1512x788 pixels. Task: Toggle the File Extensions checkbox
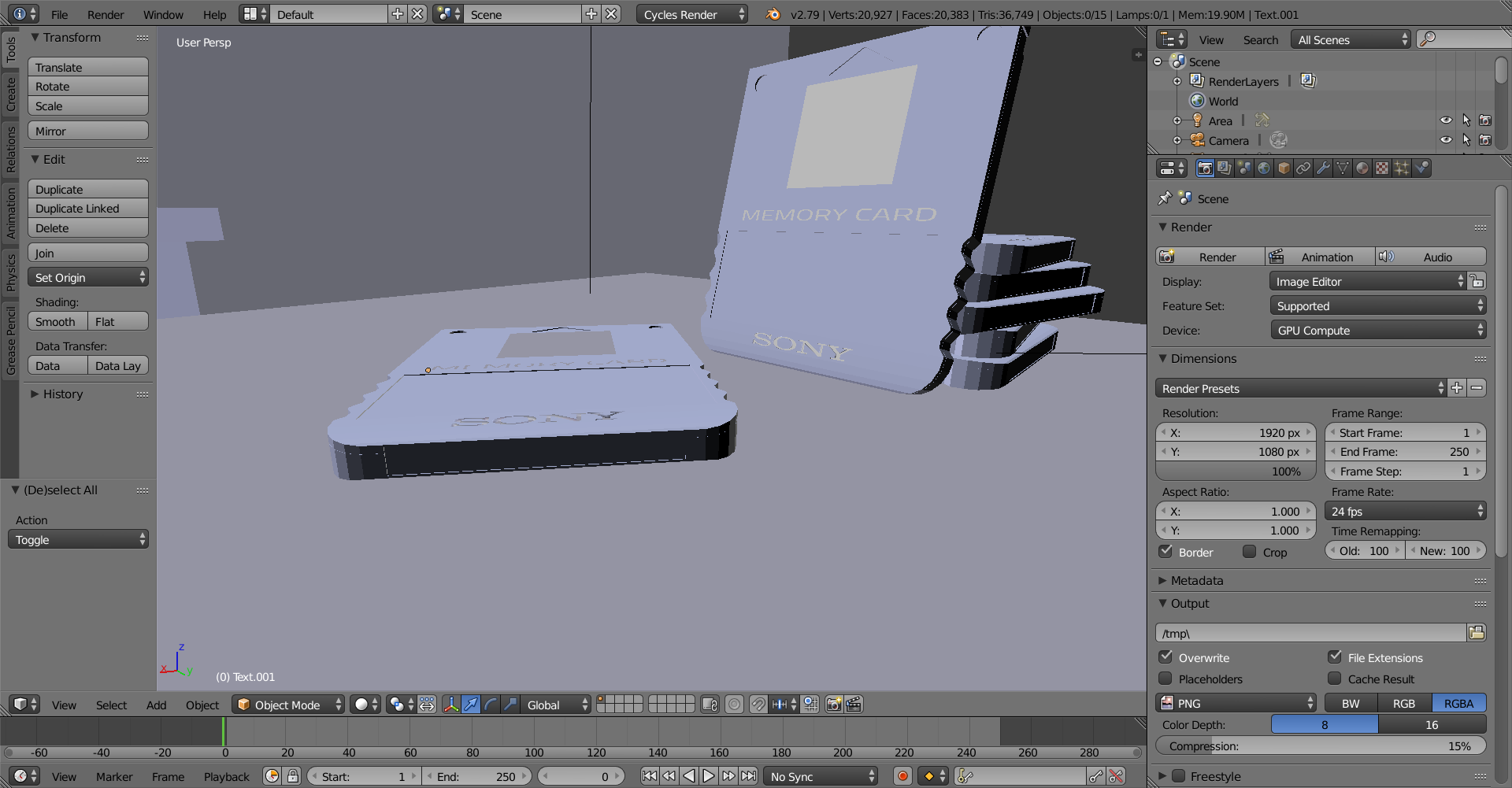click(x=1335, y=657)
